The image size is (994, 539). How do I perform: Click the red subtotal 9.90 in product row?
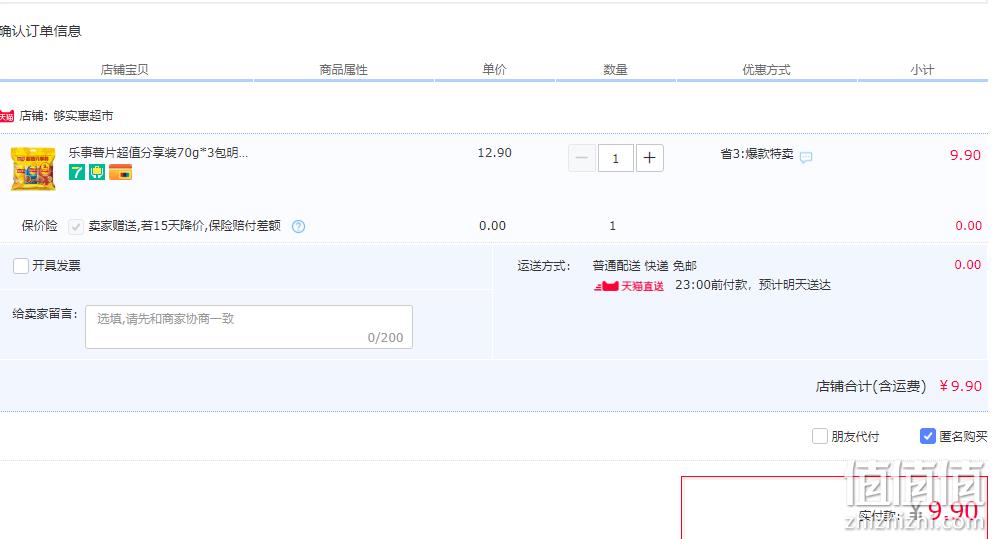(x=965, y=155)
